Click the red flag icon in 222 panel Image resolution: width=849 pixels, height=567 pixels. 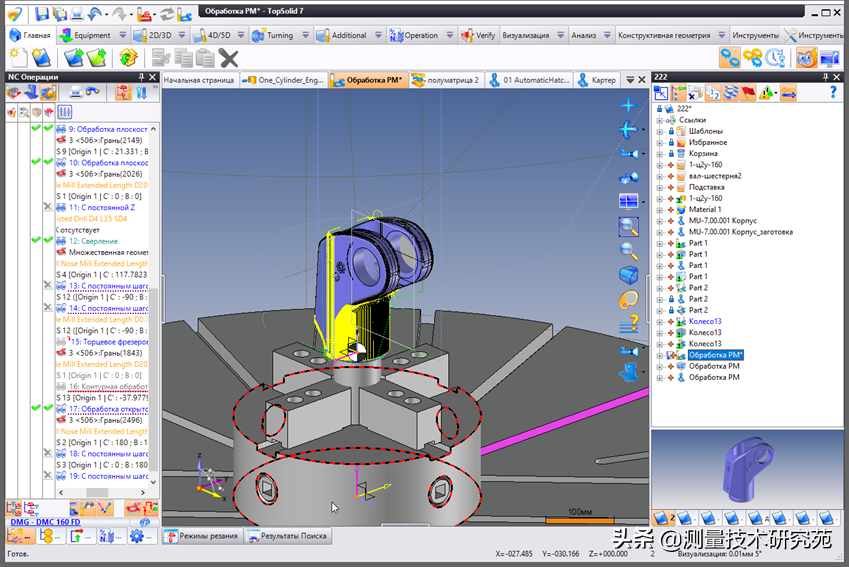point(748,93)
